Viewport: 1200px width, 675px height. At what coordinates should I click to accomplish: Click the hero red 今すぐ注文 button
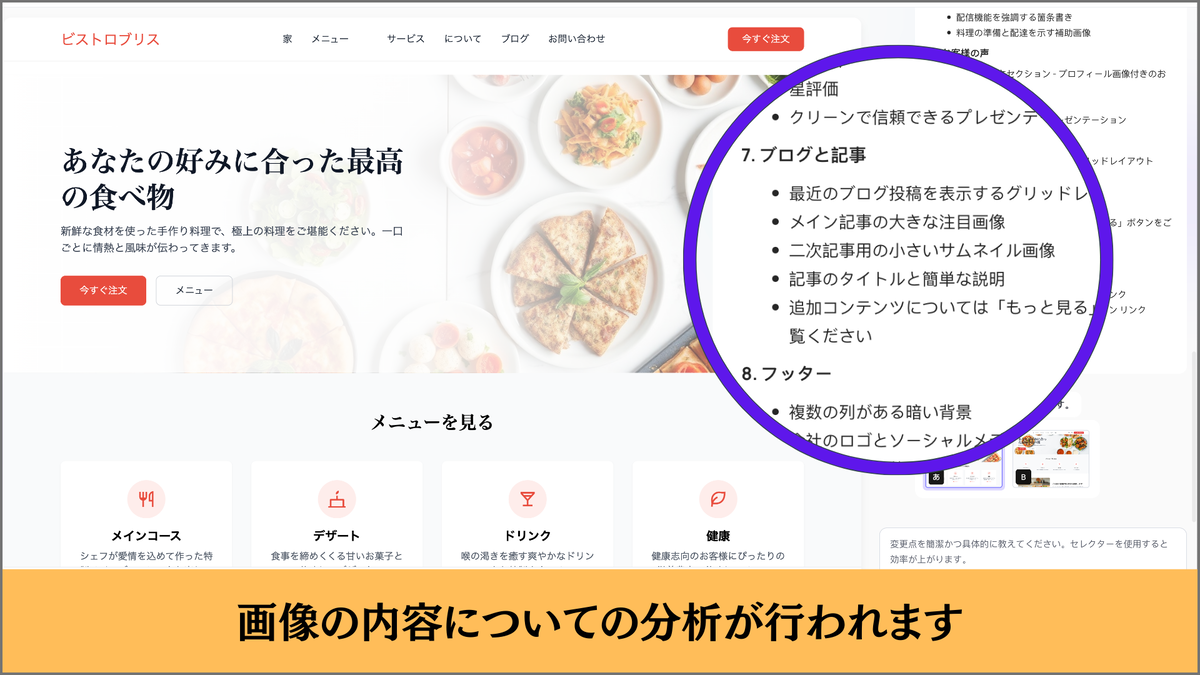coord(103,290)
